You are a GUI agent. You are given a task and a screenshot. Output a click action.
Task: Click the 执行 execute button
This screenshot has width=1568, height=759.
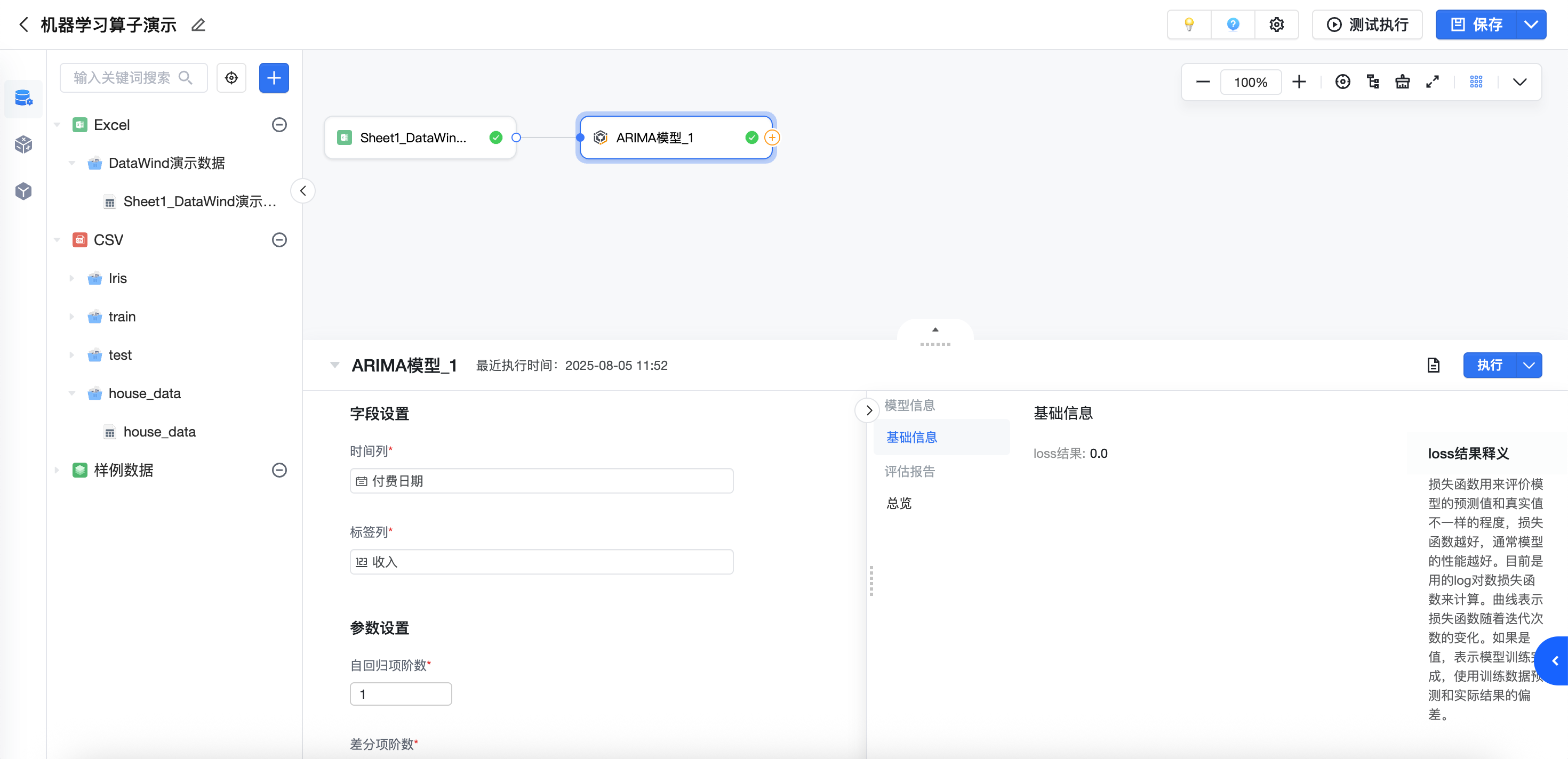click(x=1490, y=365)
